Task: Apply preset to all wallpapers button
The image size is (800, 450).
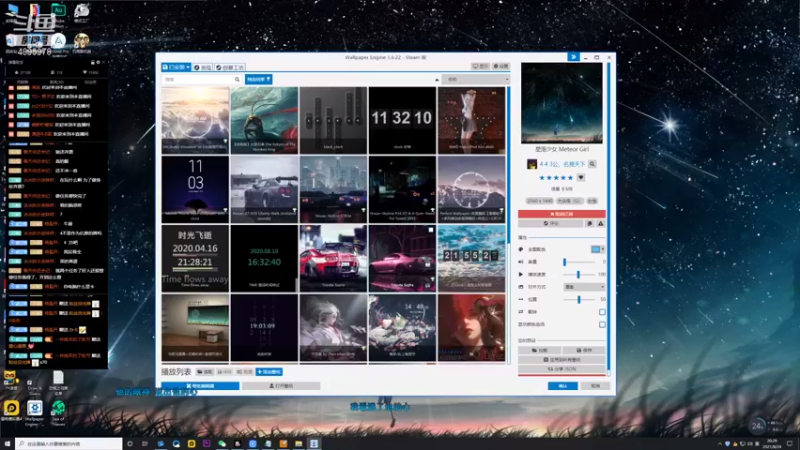Action: 562,360
